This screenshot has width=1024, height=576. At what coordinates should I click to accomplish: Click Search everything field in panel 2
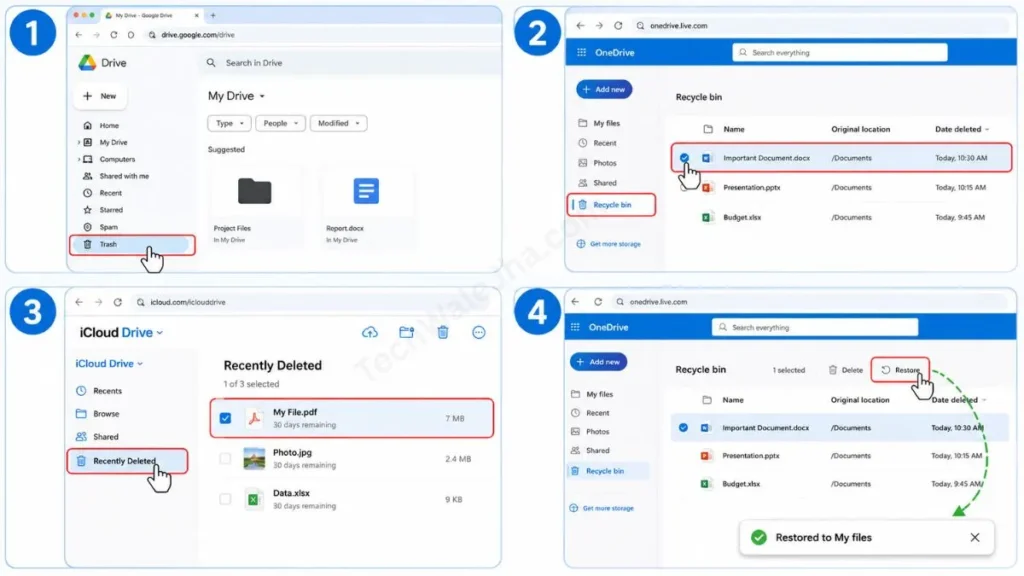pyautogui.click(x=840, y=52)
